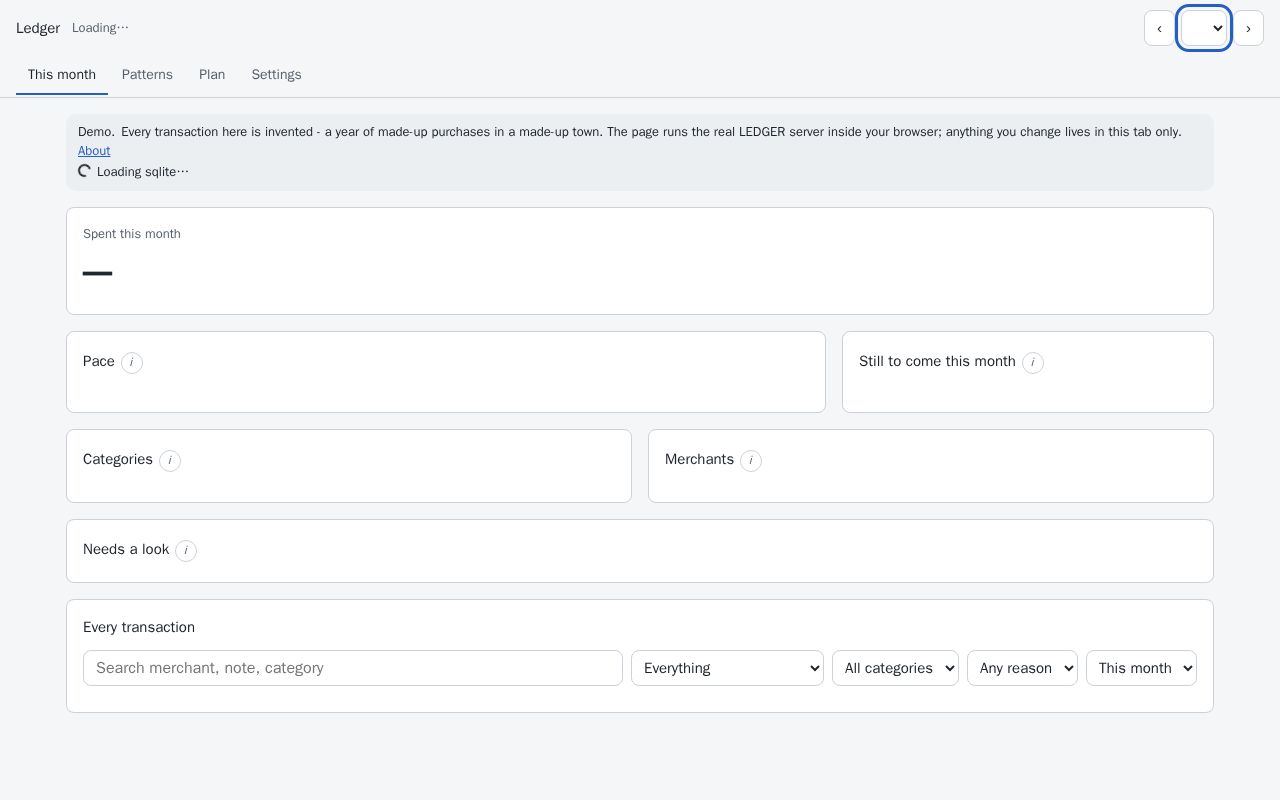1280x800 pixels.
Task: Switch to the Patterns tab
Action: coord(147,75)
